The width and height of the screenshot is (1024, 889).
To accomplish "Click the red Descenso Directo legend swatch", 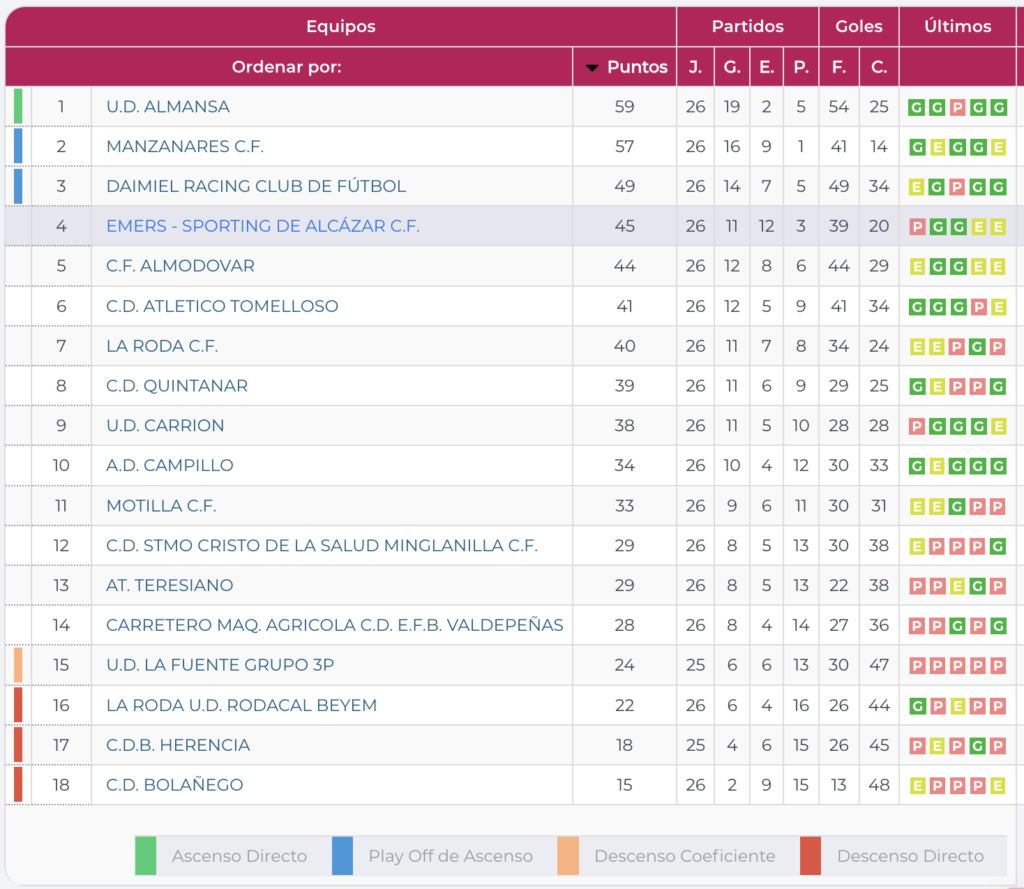I will click(x=810, y=856).
